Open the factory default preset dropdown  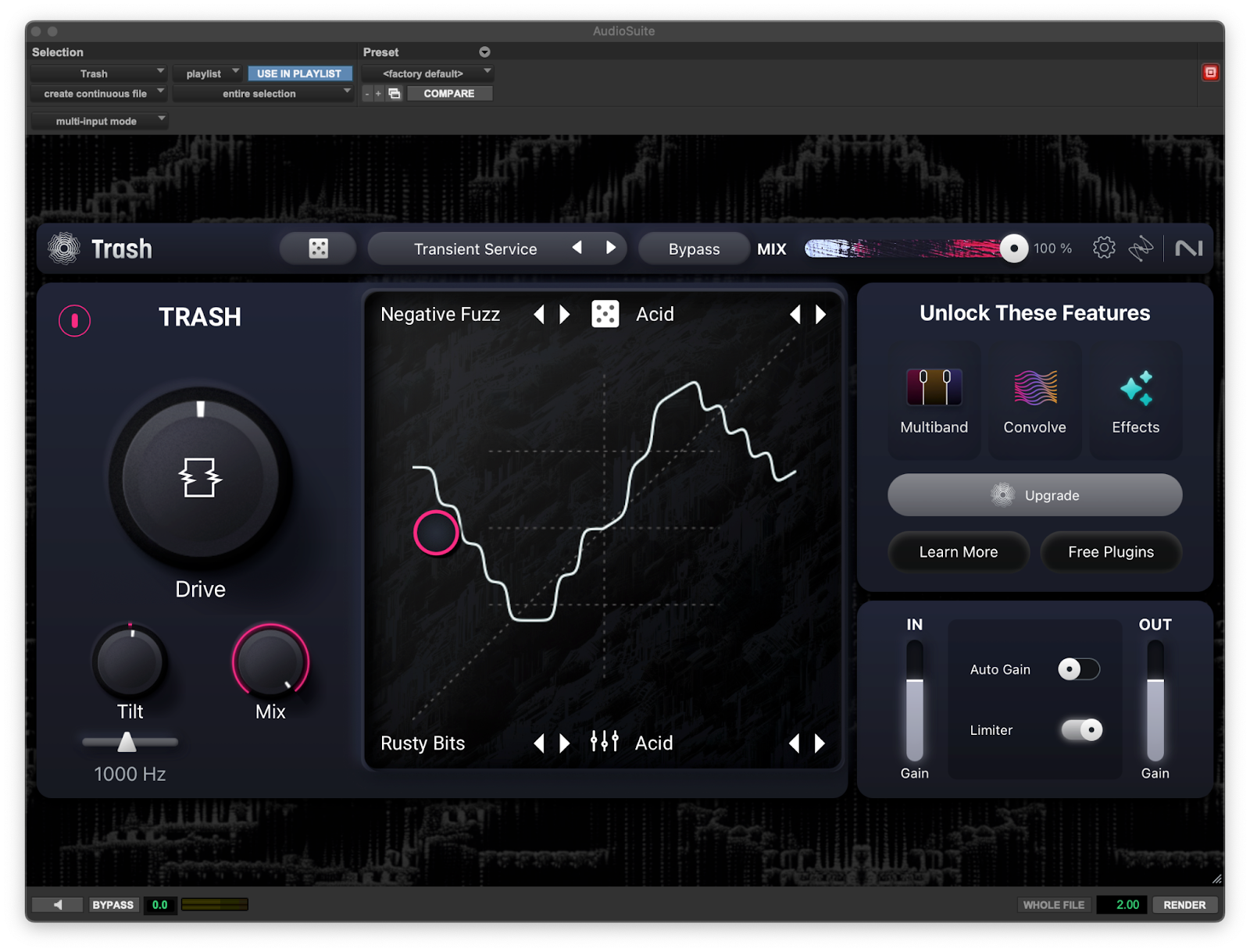(x=427, y=73)
